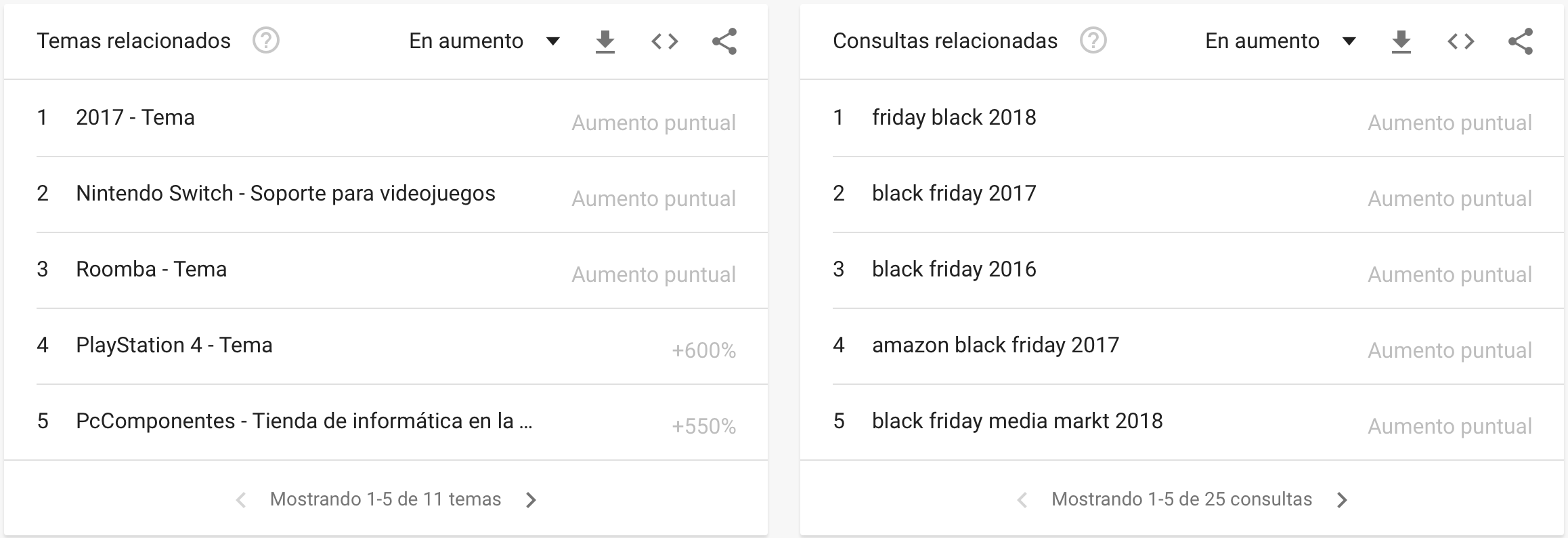Share the Temas relacionados card
This screenshot has height=538, width=1568.
click(724, 41)
